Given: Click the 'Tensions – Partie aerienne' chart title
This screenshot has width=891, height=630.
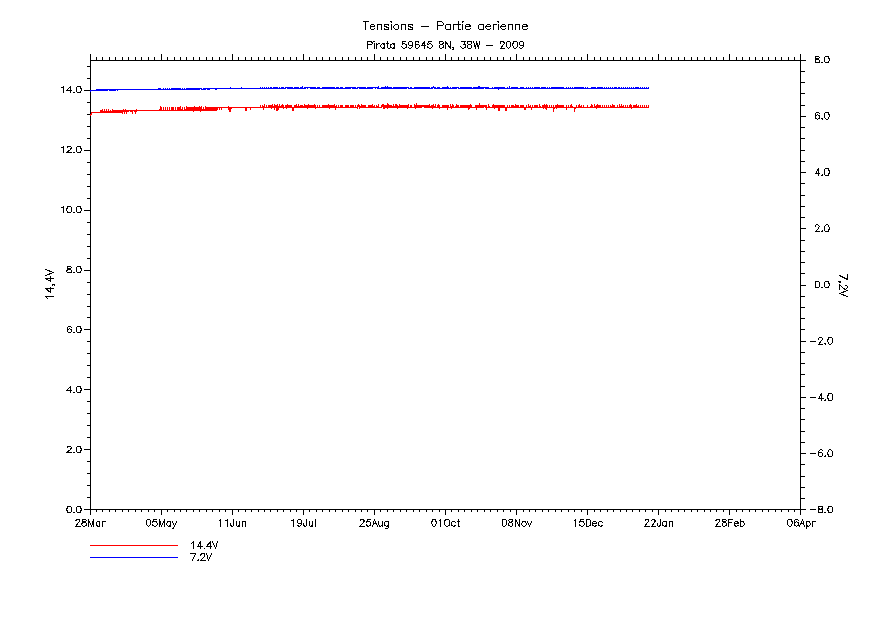Looking at the screenshot, I should click(445, 25).
